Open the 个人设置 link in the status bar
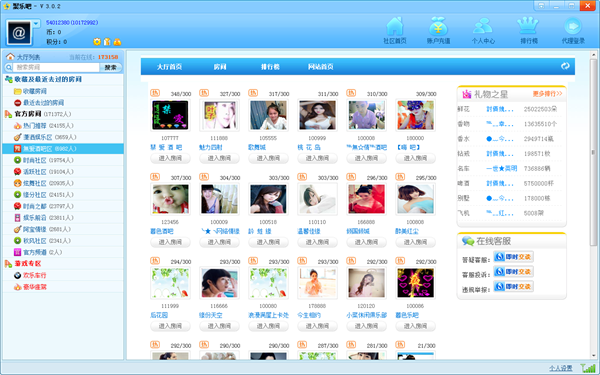 pyautogui.click(x=561, y=368)
